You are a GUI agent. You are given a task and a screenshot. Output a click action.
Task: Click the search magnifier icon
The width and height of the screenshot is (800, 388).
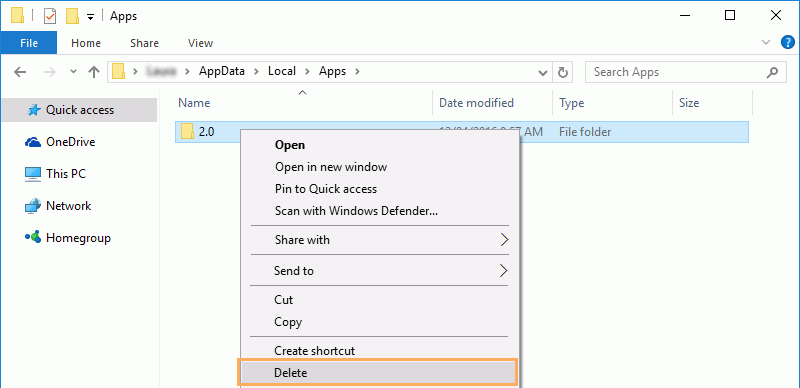tap(772, 72)
